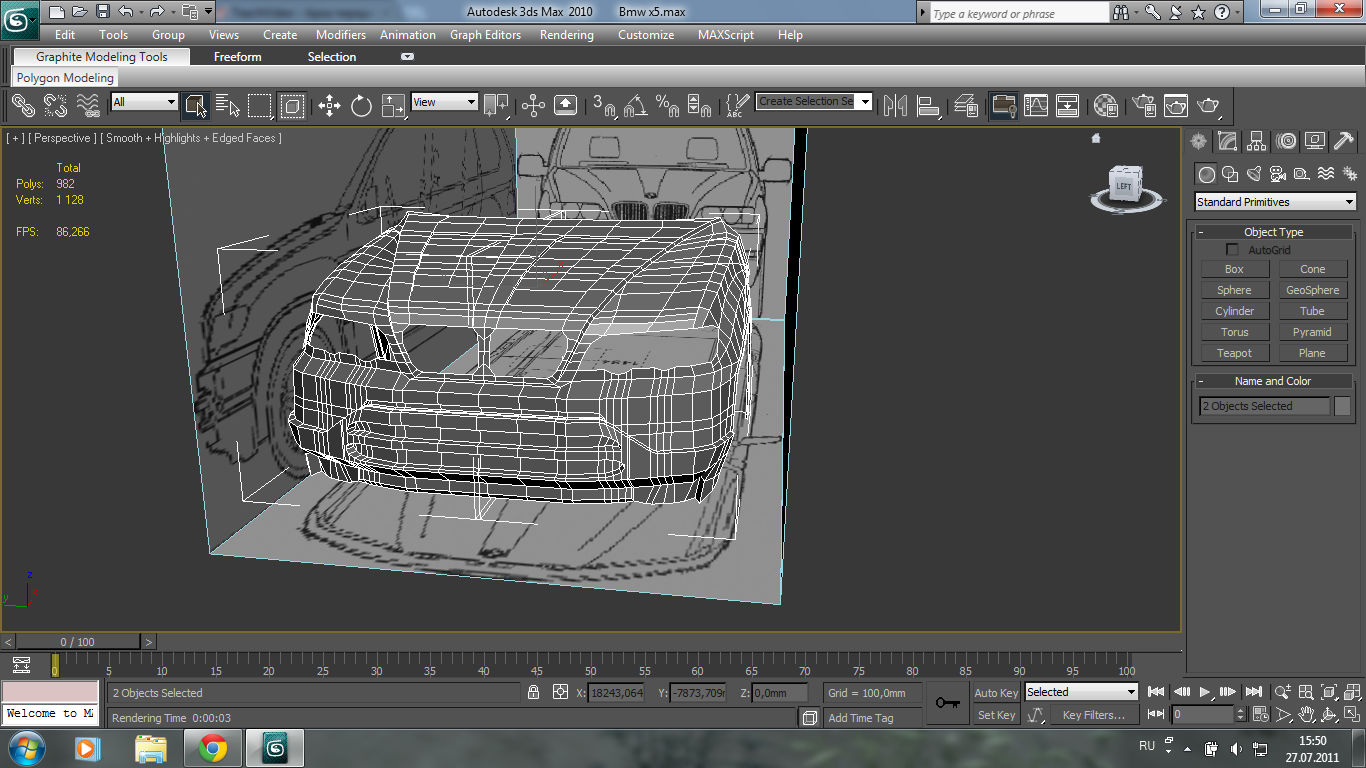The width and height of the screenshot is (1366, 768).
Task: Select the Select and Link tool
Action: [x=23, y=104]
